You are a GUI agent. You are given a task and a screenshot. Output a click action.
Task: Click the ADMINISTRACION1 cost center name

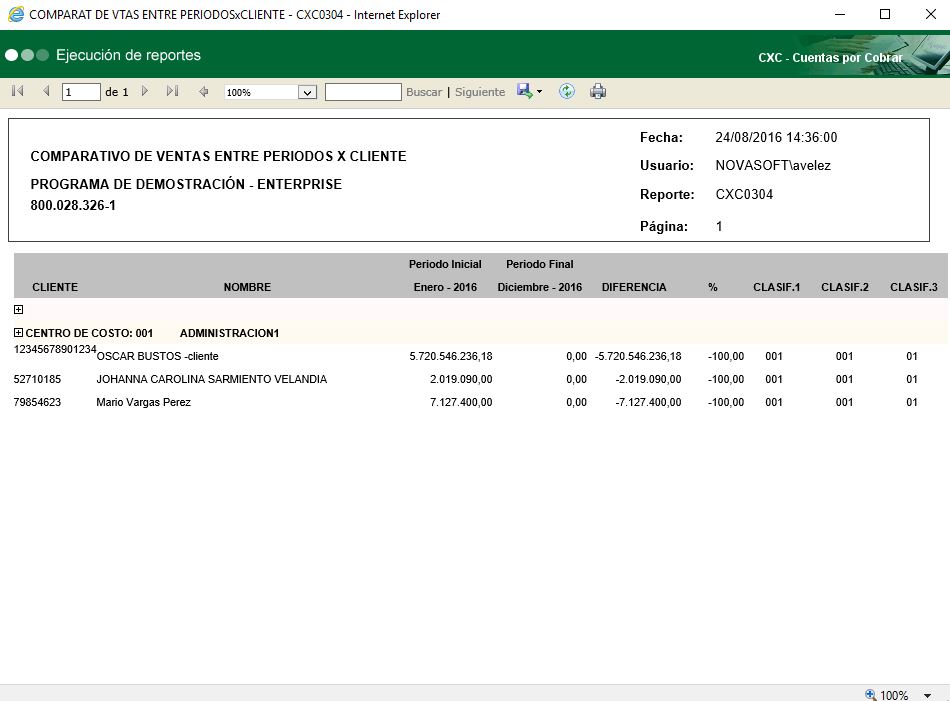click(230, 333)
